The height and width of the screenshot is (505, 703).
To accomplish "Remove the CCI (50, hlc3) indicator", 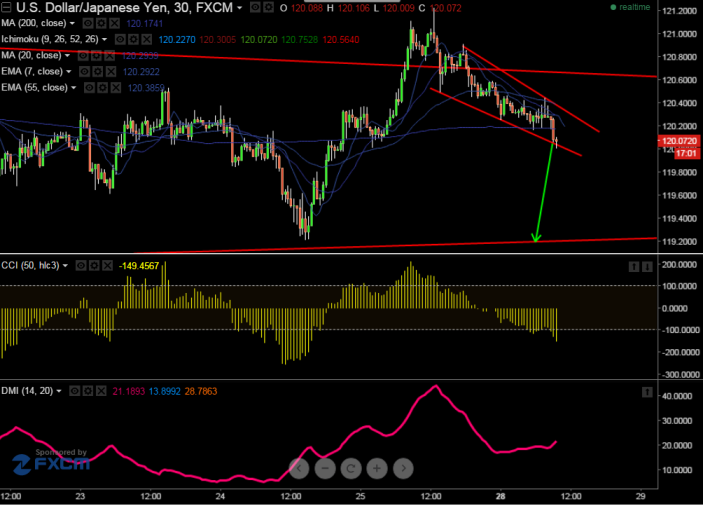I will pos(108,266).
